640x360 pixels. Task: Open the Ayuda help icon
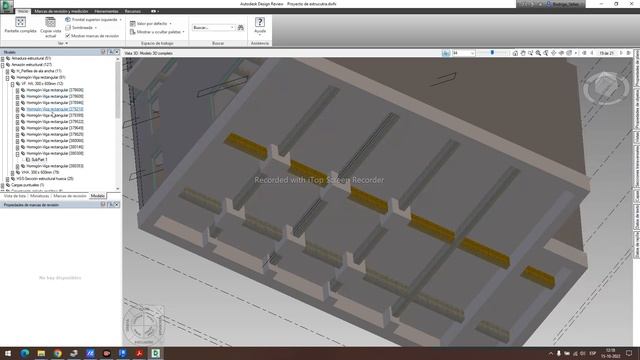[x=260, y=22]
